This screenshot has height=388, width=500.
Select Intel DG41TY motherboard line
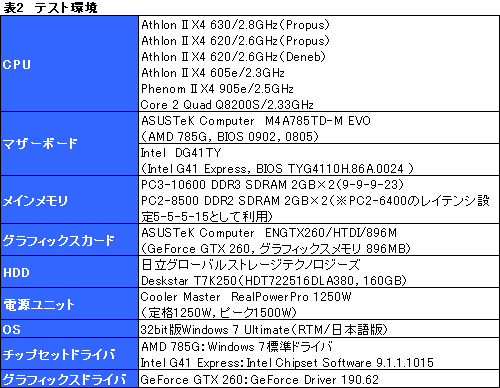click(x=181, y=153)
